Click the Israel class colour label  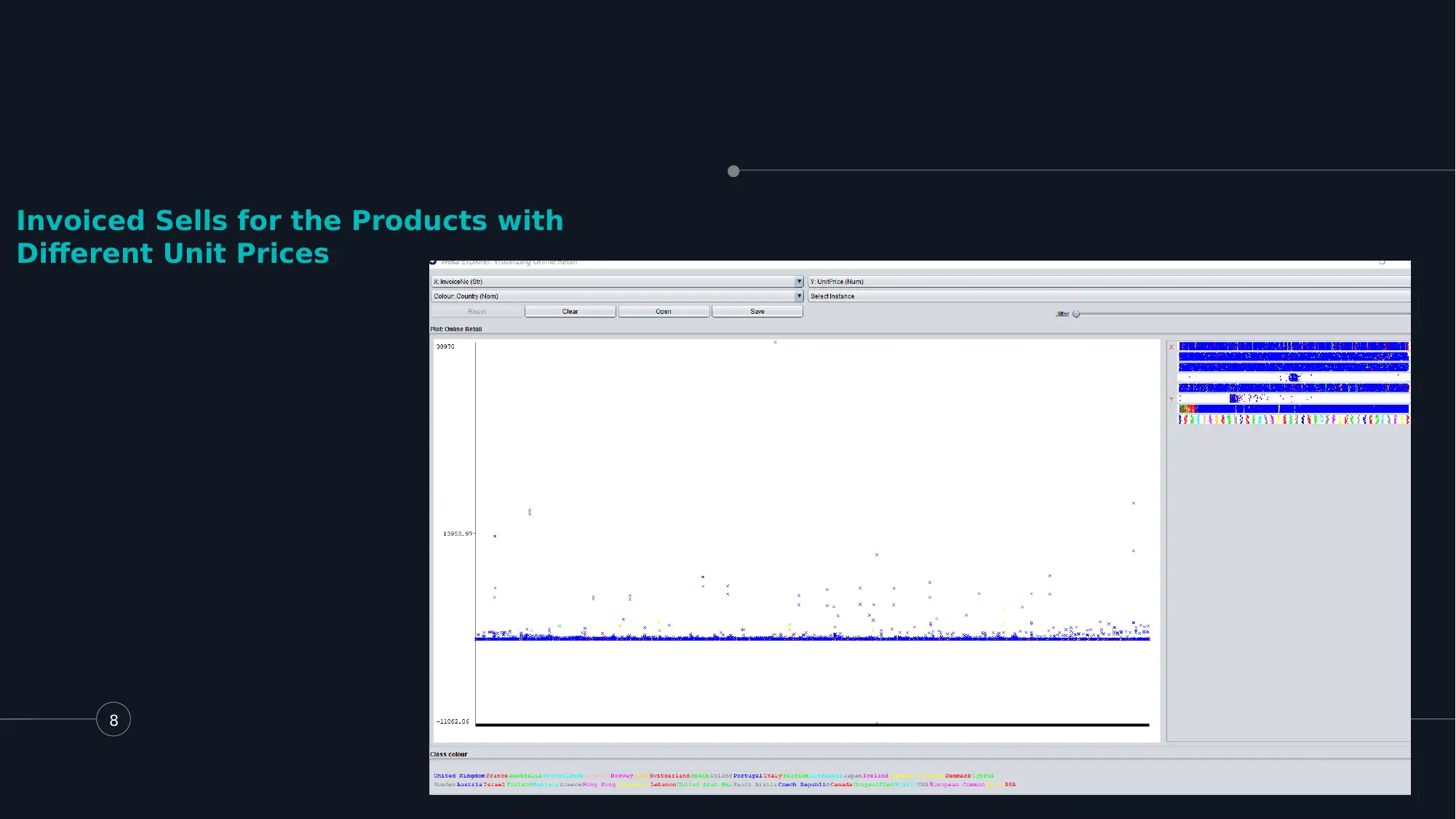click(494, 784)
